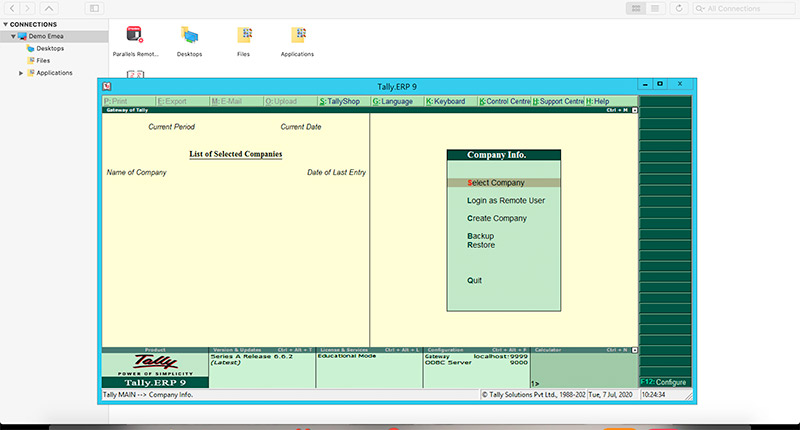
Task: Select Files in the sidebar tree
Action: (43, 61)
